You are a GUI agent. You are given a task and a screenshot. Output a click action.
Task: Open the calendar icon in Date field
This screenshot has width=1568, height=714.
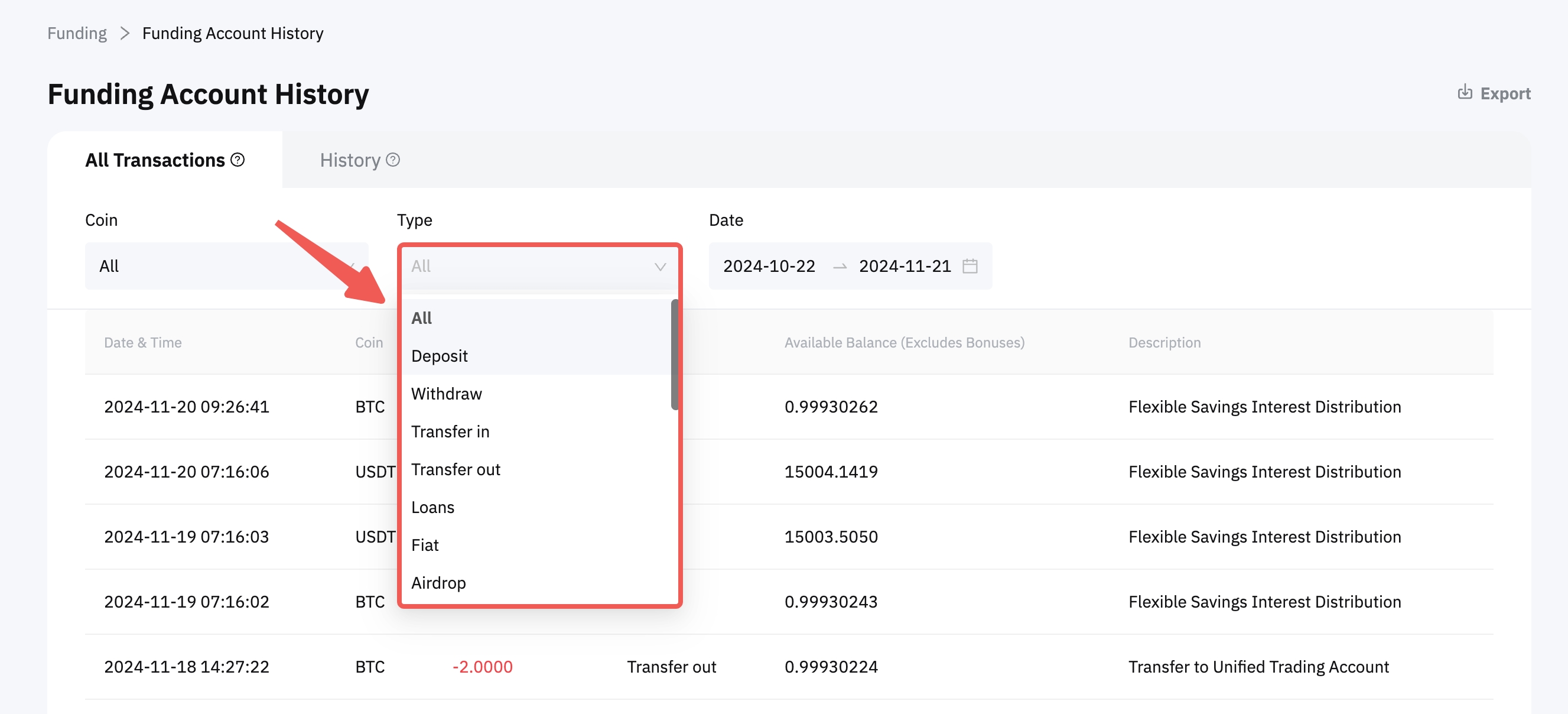pos(970,266)
